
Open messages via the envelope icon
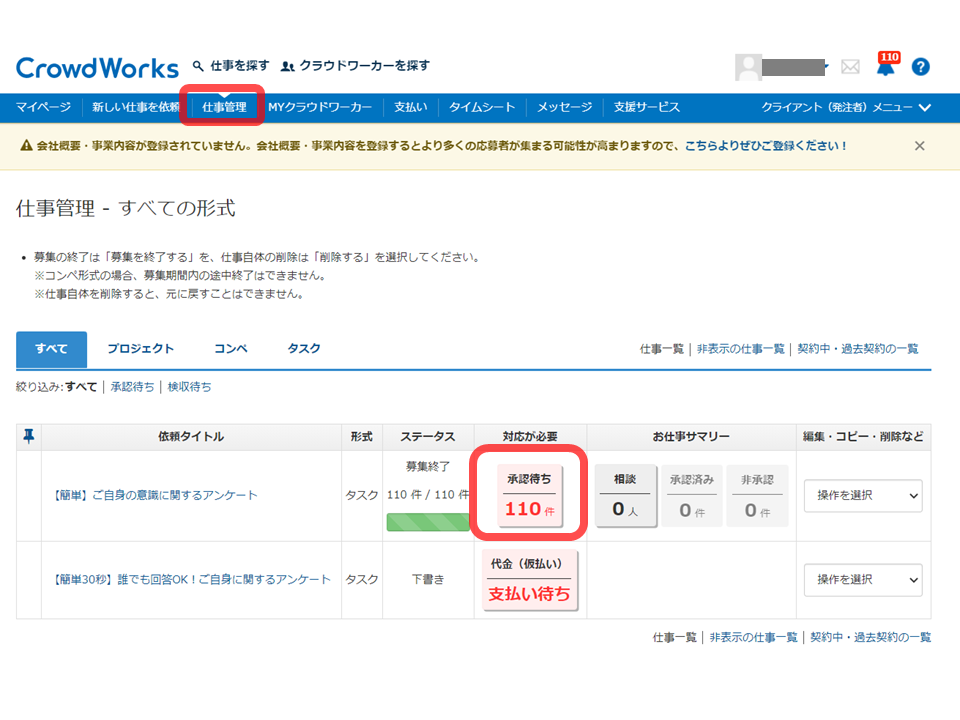point(851,66)
